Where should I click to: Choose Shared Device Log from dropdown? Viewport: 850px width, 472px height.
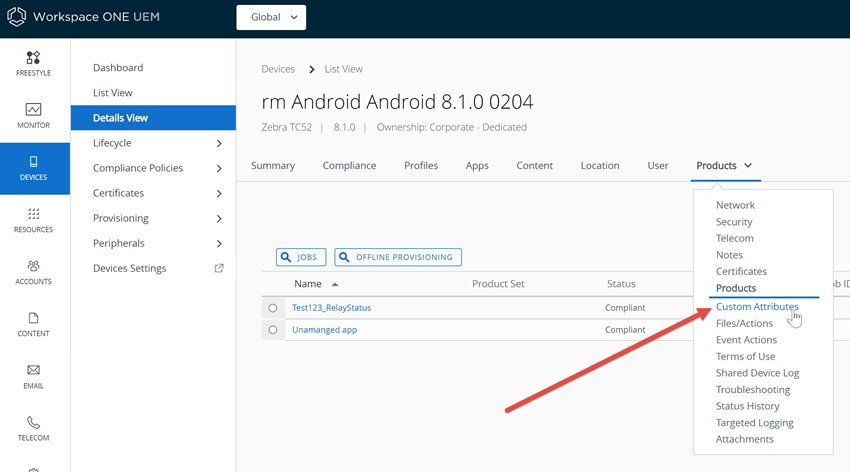pyautogui.click(x=757, y=373)
